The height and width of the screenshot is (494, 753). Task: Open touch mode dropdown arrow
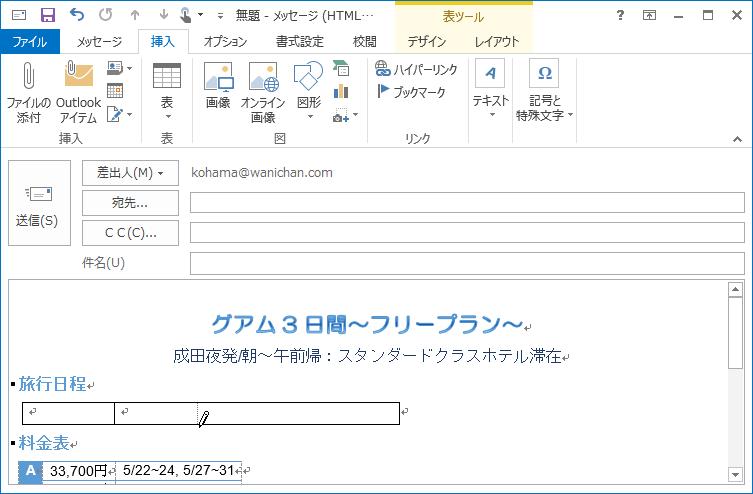[201, 15]
